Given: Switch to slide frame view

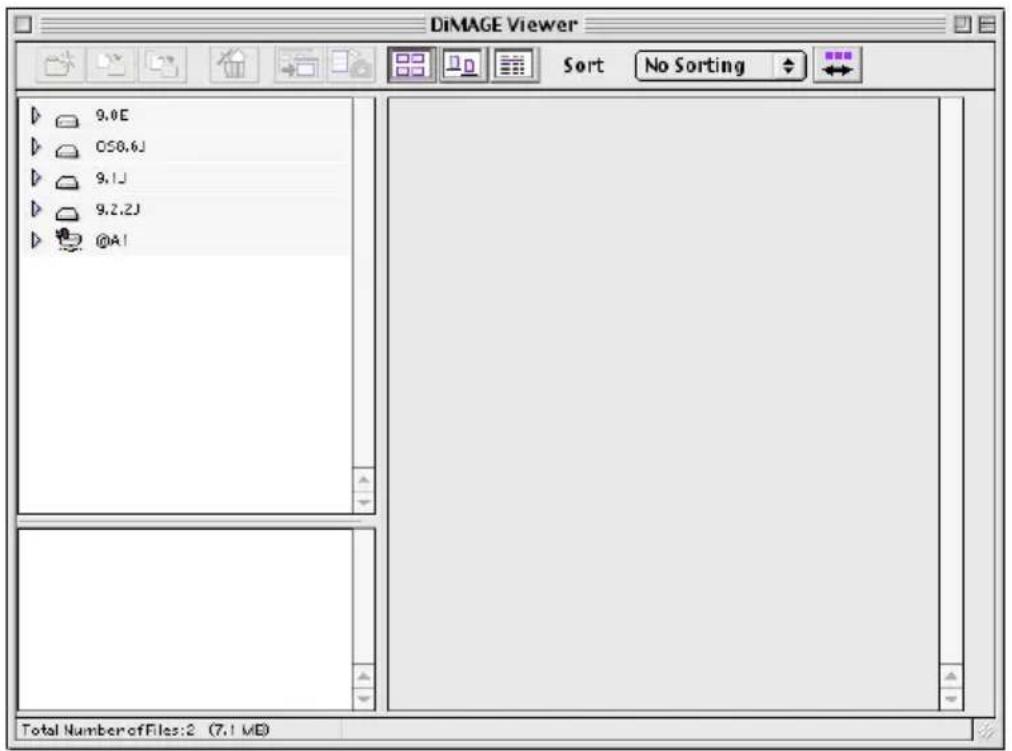Looking at the screenshot, I should (x=463, y=65).
